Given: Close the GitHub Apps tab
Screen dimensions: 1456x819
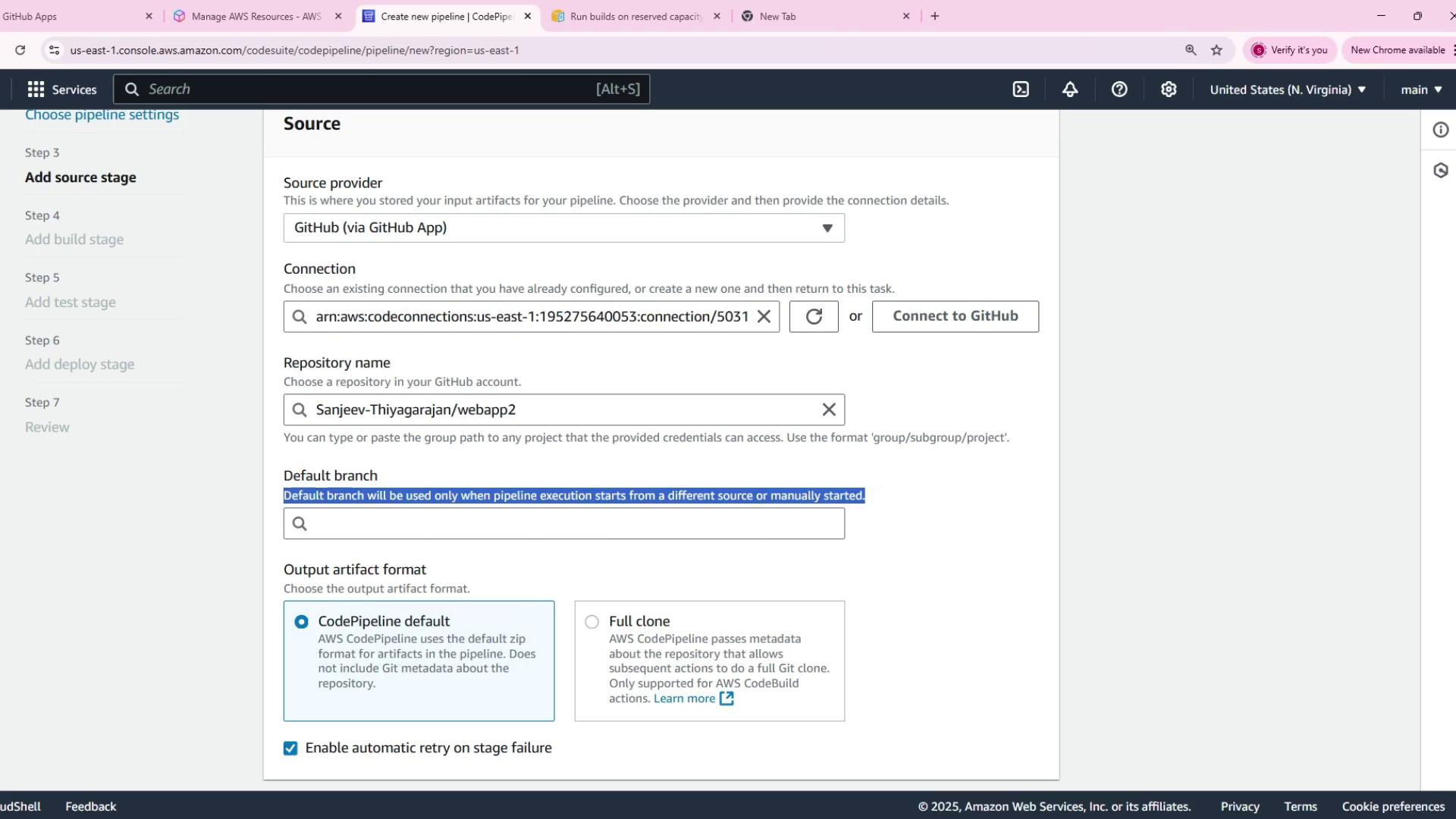Looking at the screenshot, I should click(149, 16).
